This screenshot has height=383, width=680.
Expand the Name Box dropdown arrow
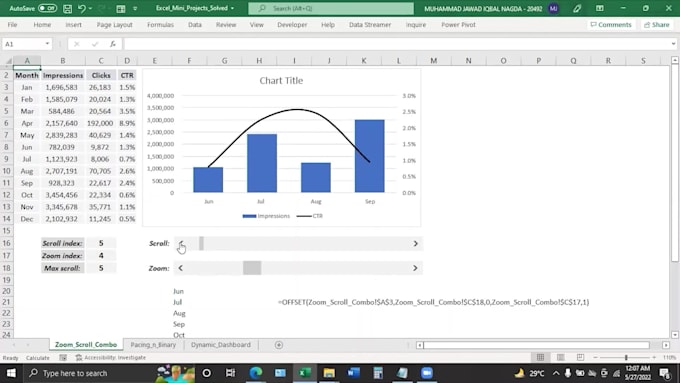click(x=47, y=44)
